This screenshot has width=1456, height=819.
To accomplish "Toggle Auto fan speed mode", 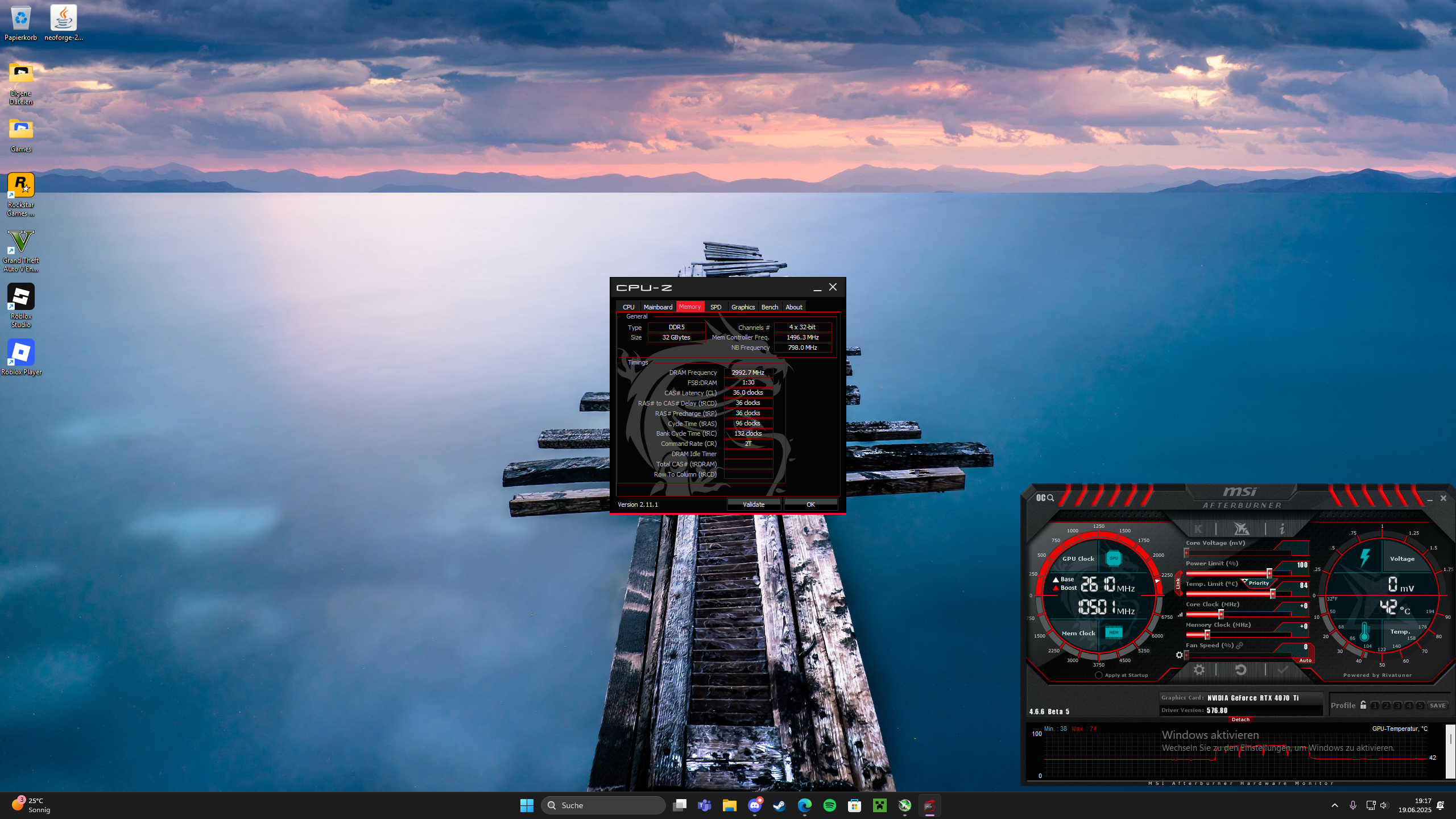I will (1305, 660).
